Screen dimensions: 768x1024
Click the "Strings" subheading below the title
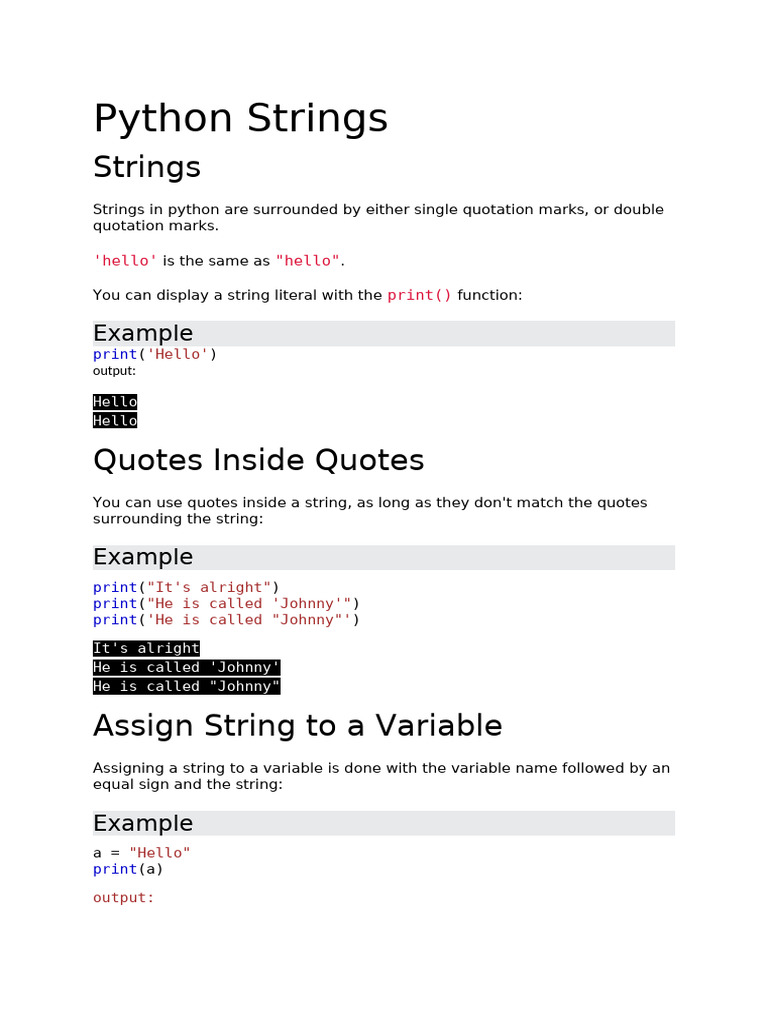pos(147,167)
